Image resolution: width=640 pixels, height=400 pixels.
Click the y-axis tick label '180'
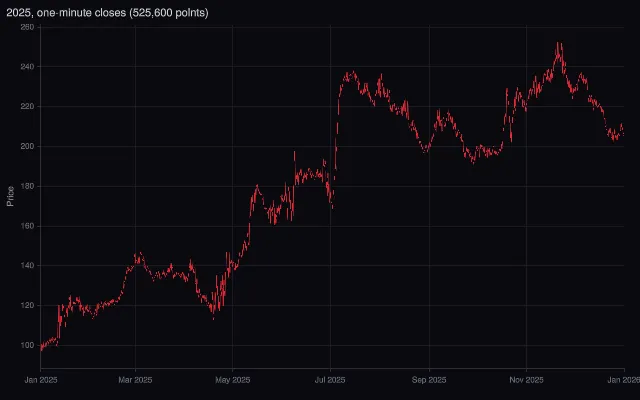tap(27, 186)
